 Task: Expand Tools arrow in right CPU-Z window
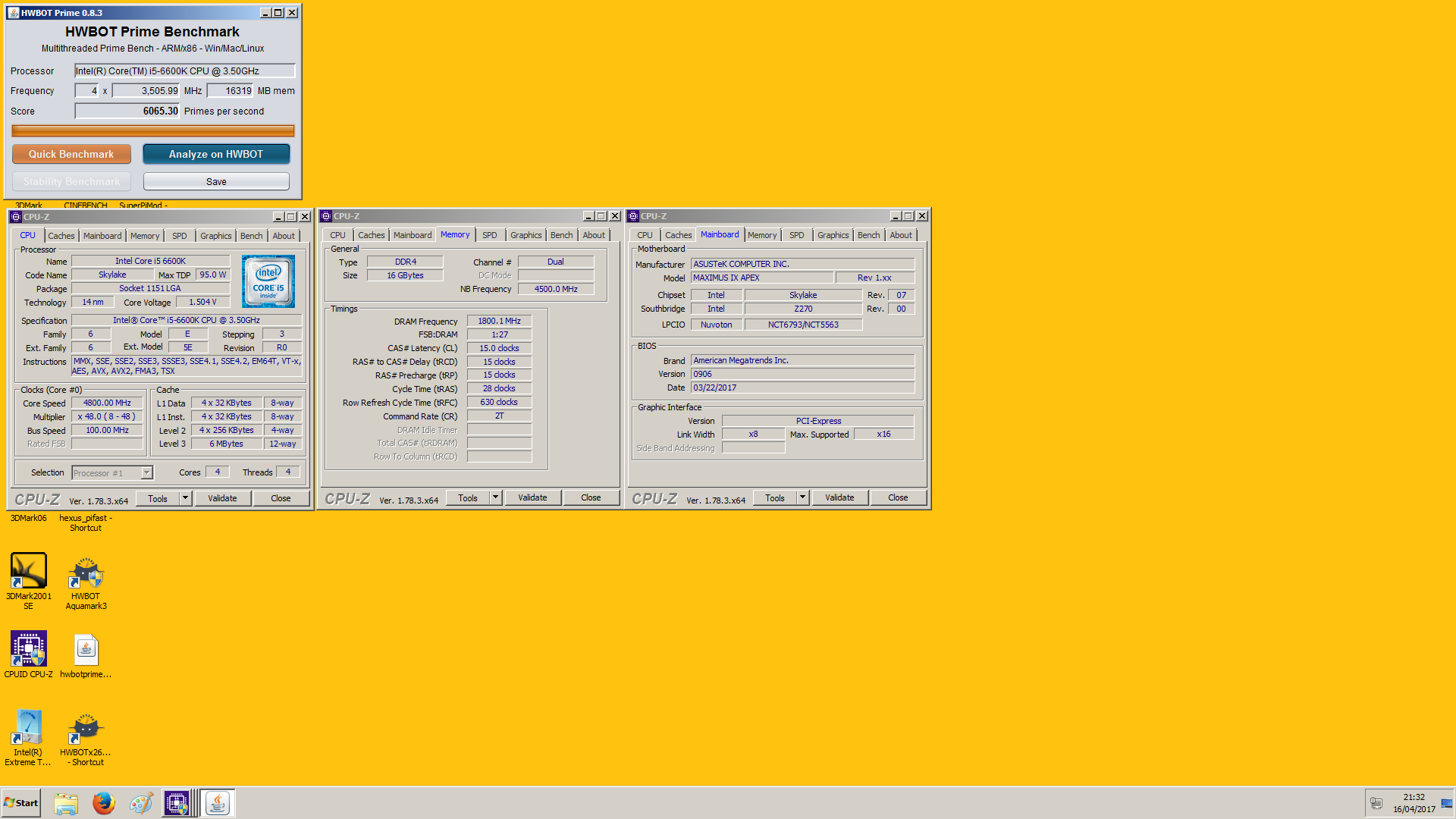pyautogui.click(x=802, y=497)
